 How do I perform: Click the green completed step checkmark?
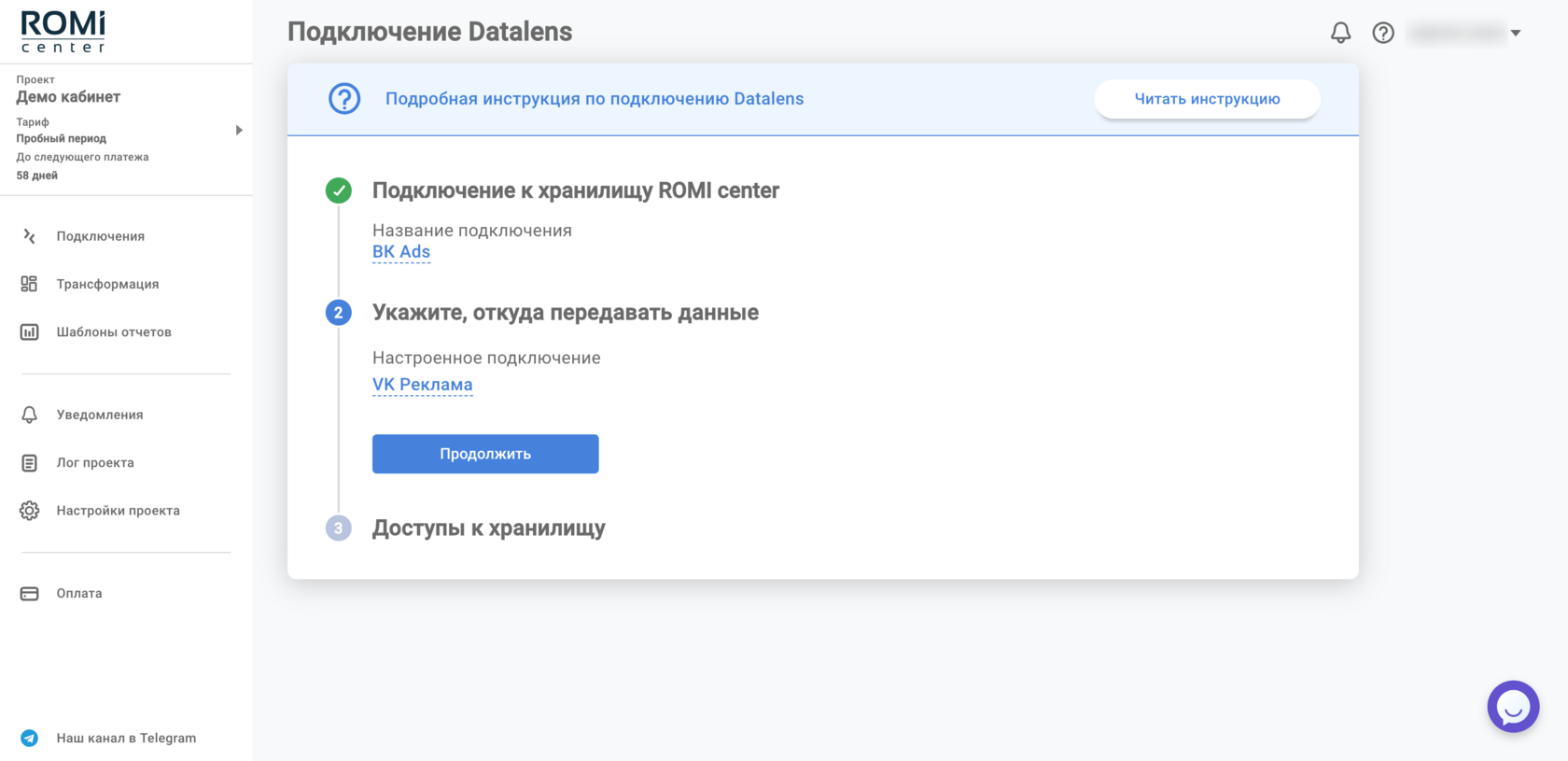click(x=338, y=190)
